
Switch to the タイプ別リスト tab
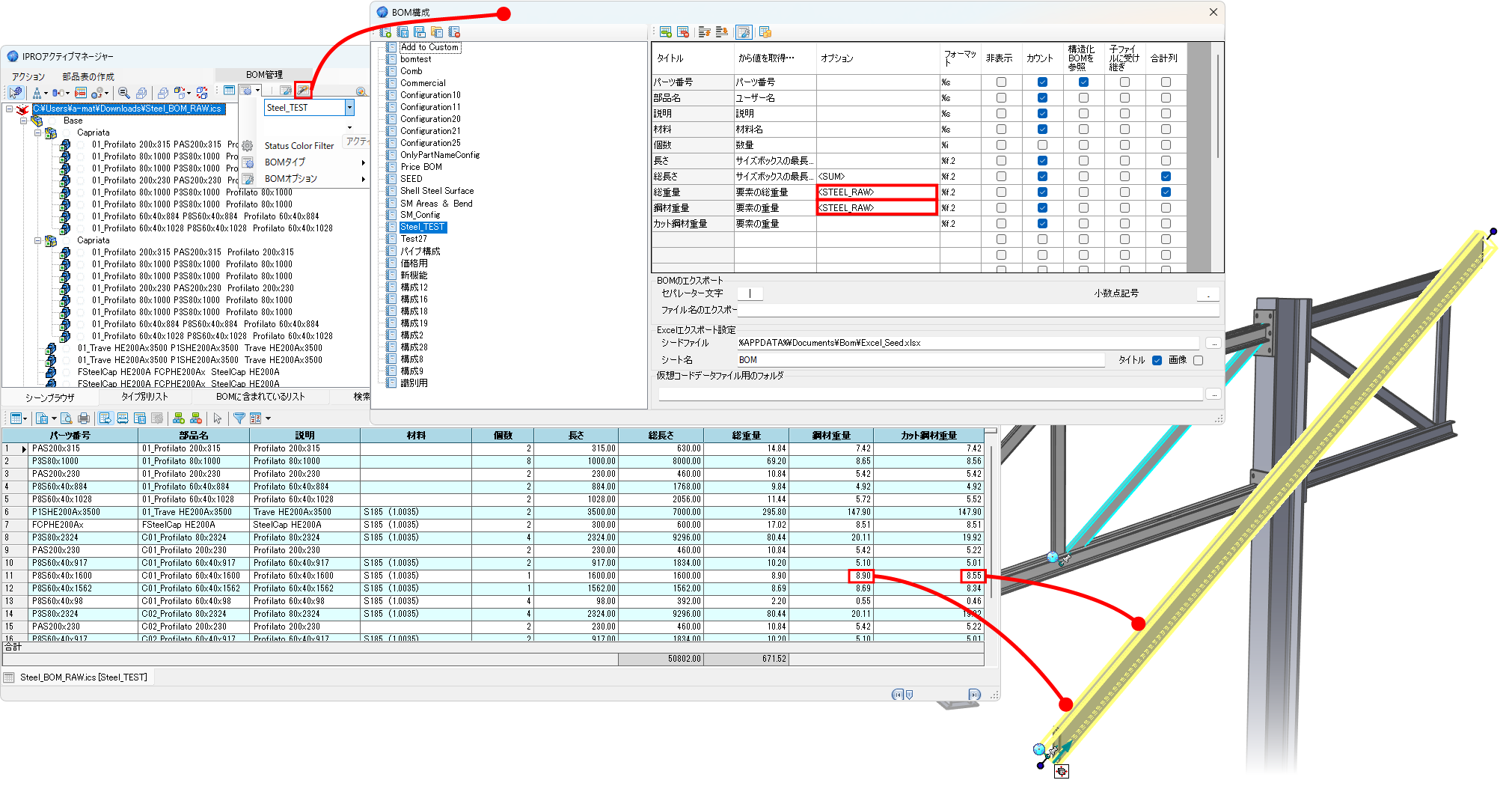pyautogui.click(x=144, y=397)
